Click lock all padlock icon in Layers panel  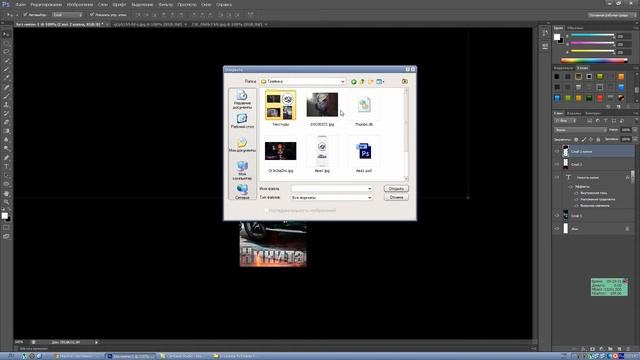coord(598,140)
